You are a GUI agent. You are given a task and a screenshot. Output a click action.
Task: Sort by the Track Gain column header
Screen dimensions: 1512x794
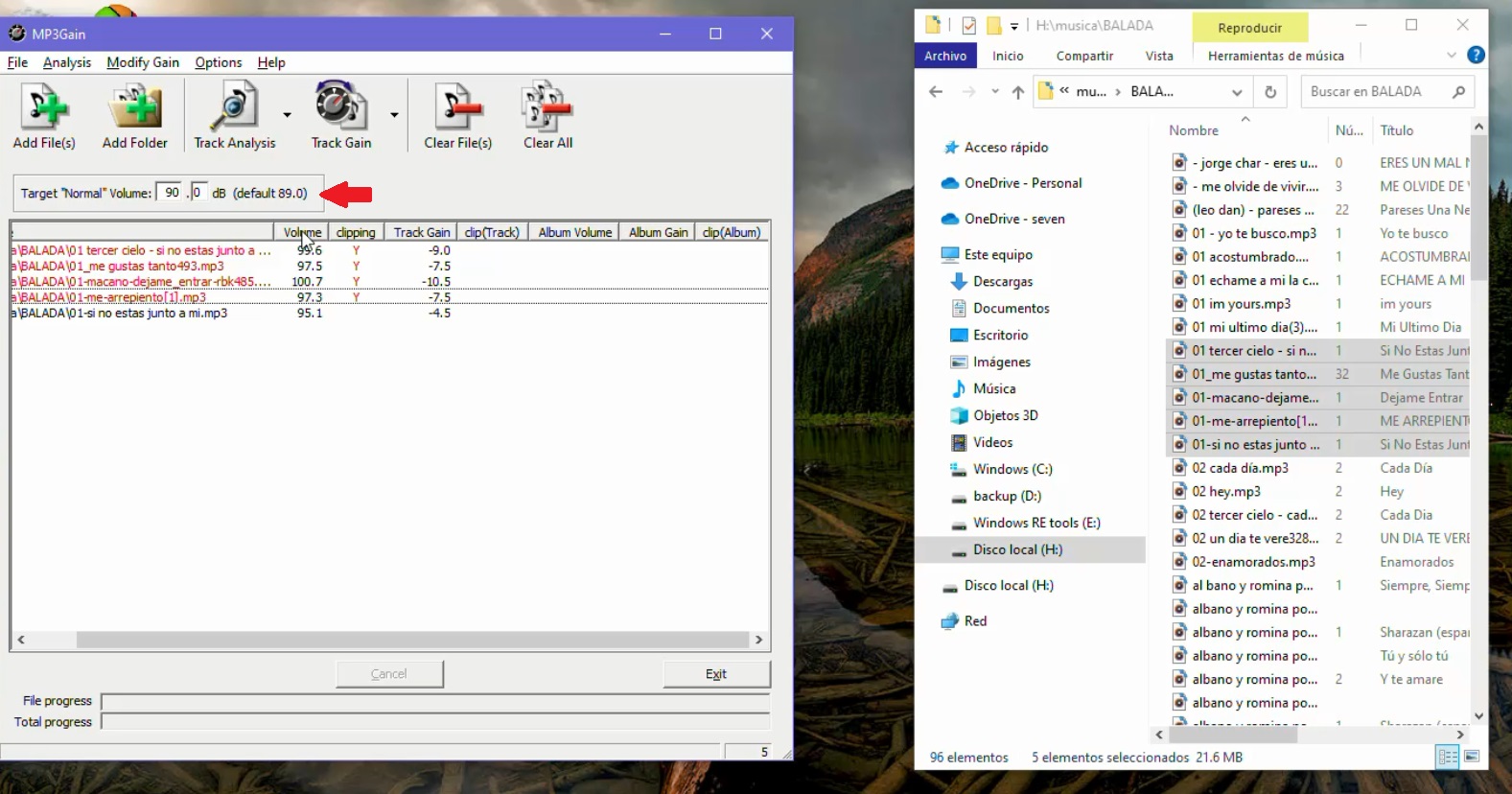click(x=422, y=232)
